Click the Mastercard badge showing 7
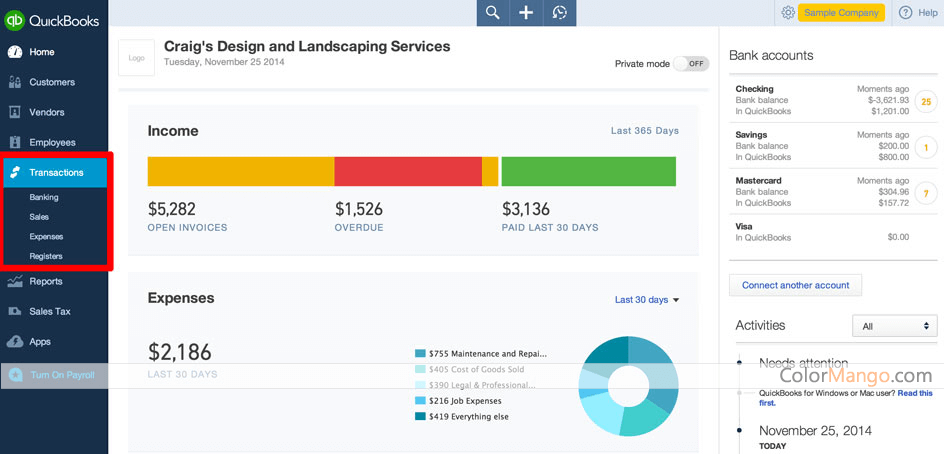The height and width of the screenshot is (454, 944). coord(926,193)
